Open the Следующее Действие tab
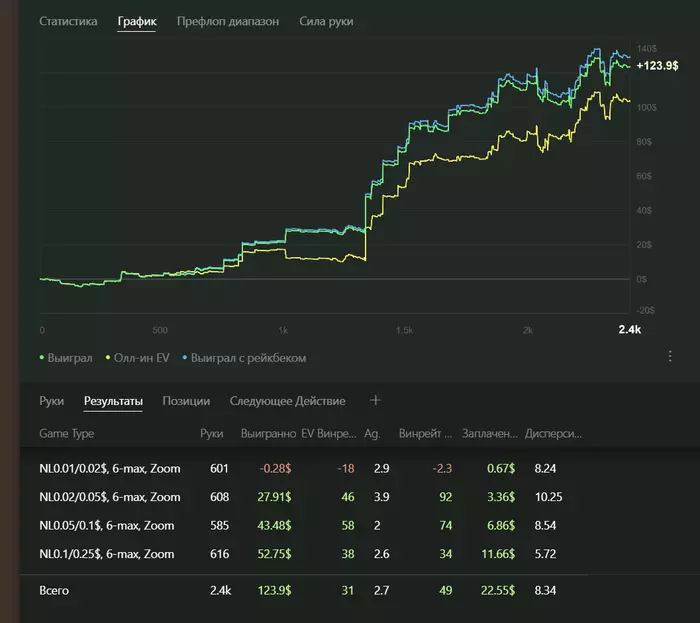The width and height of the screenshot is (700, 623). coord(287,401)
